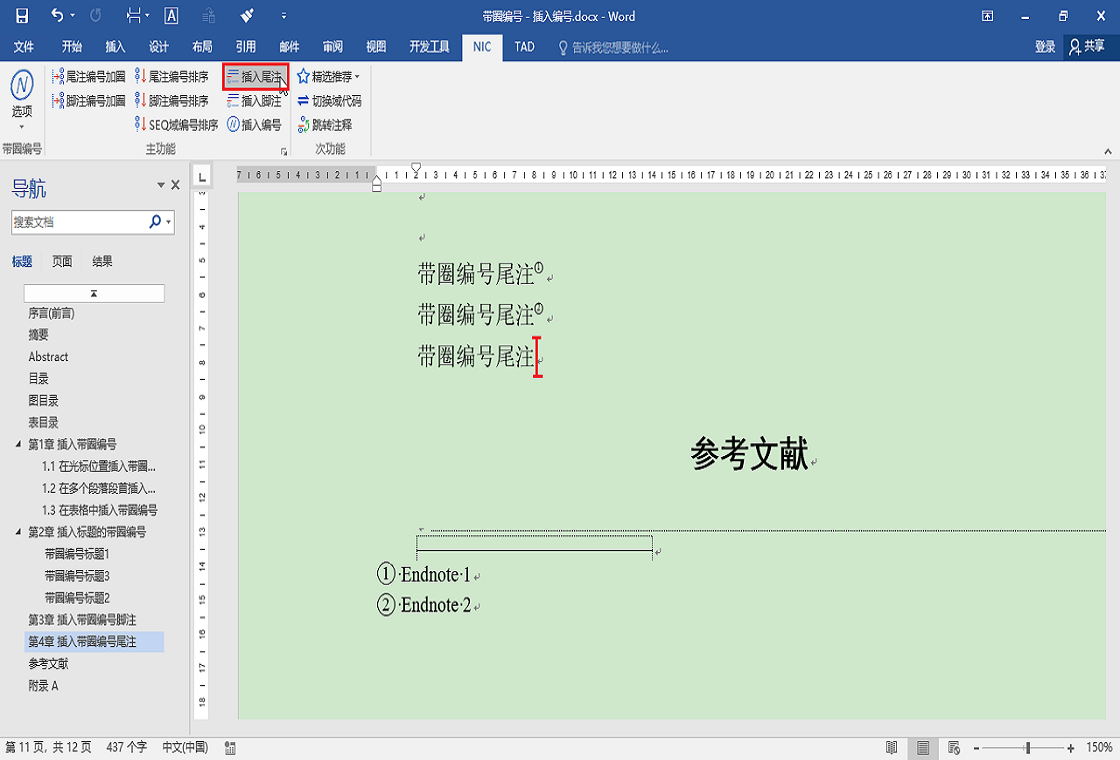Click the 搜索文档 search field
Screen dimensions: 1120x760
pyautogui.click(x=79, y=222)
